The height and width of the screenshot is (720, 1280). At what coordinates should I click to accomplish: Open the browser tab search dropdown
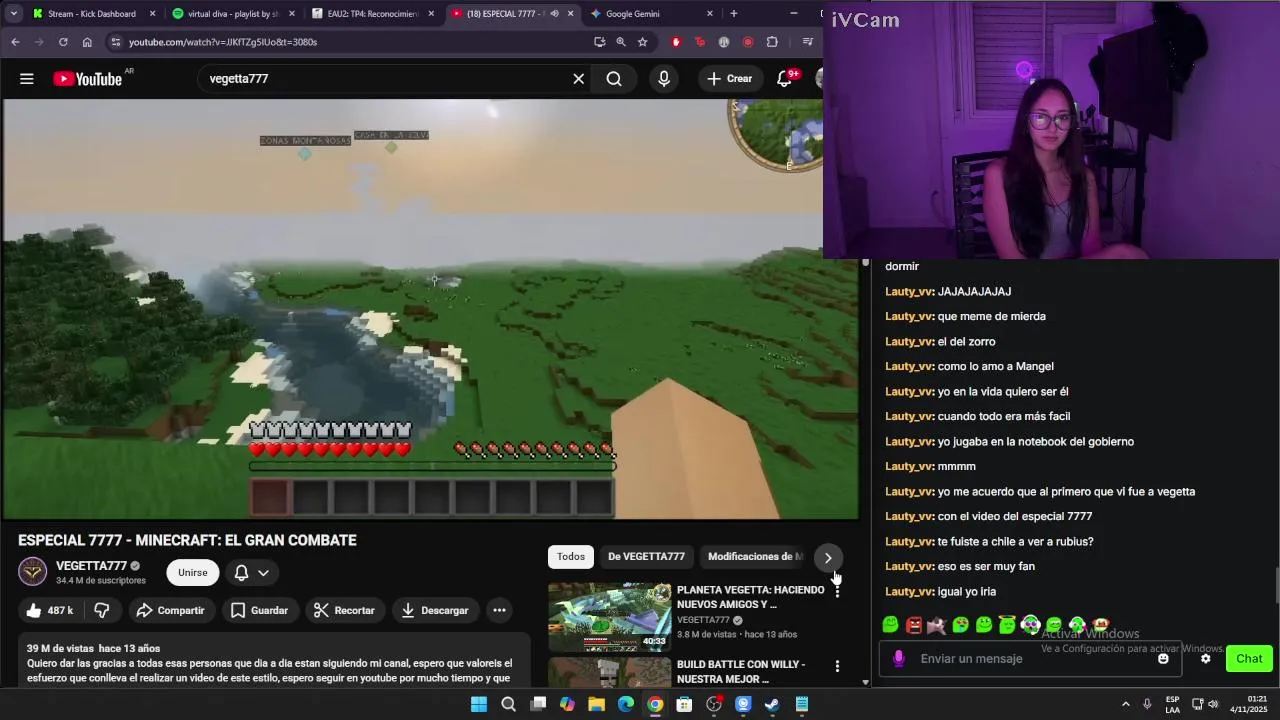click(14, 14)
